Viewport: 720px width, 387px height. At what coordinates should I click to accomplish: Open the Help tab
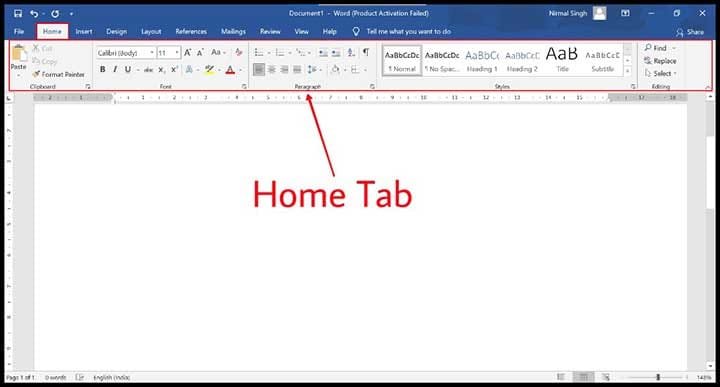(x=330, y=31)
